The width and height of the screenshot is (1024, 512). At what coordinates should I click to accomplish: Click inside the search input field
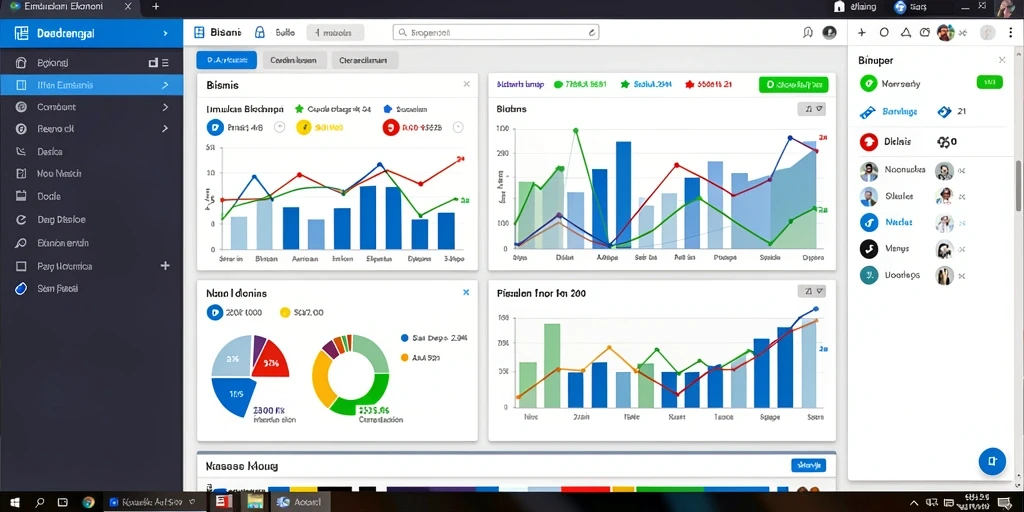click(x=496, y=32)
